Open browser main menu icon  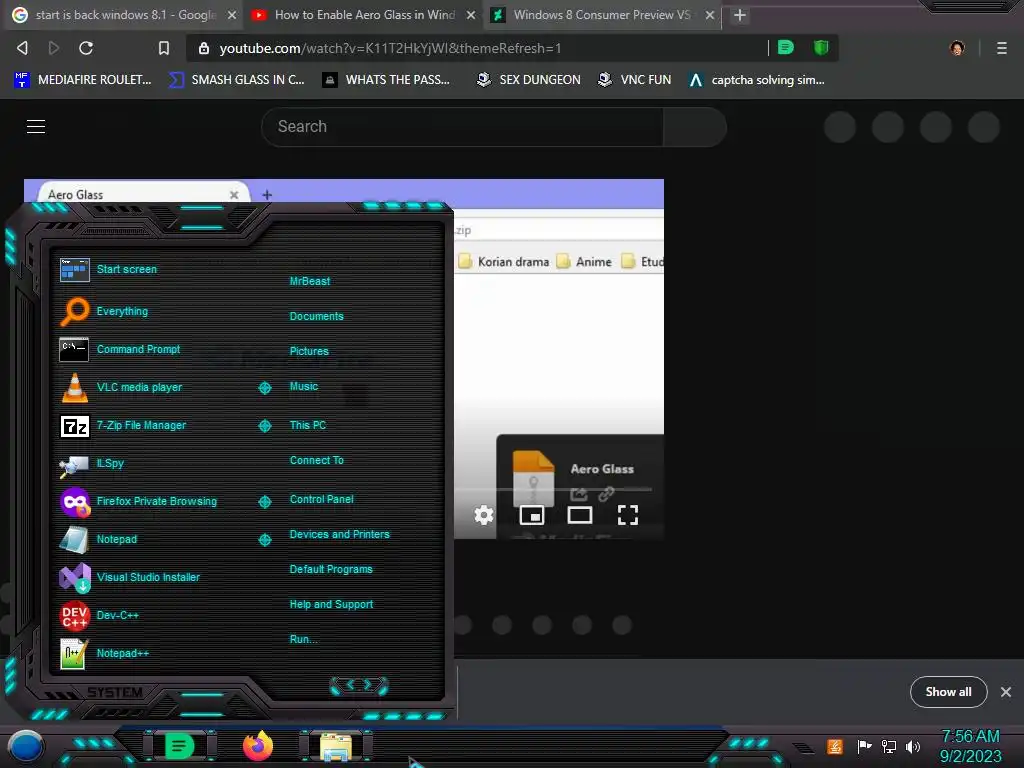[x=1001, y=48]
